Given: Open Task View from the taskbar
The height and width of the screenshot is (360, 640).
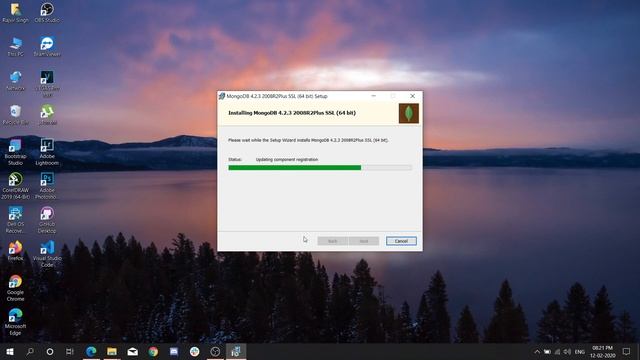Looking at the screenshot, I should click(x=70, y=351).
